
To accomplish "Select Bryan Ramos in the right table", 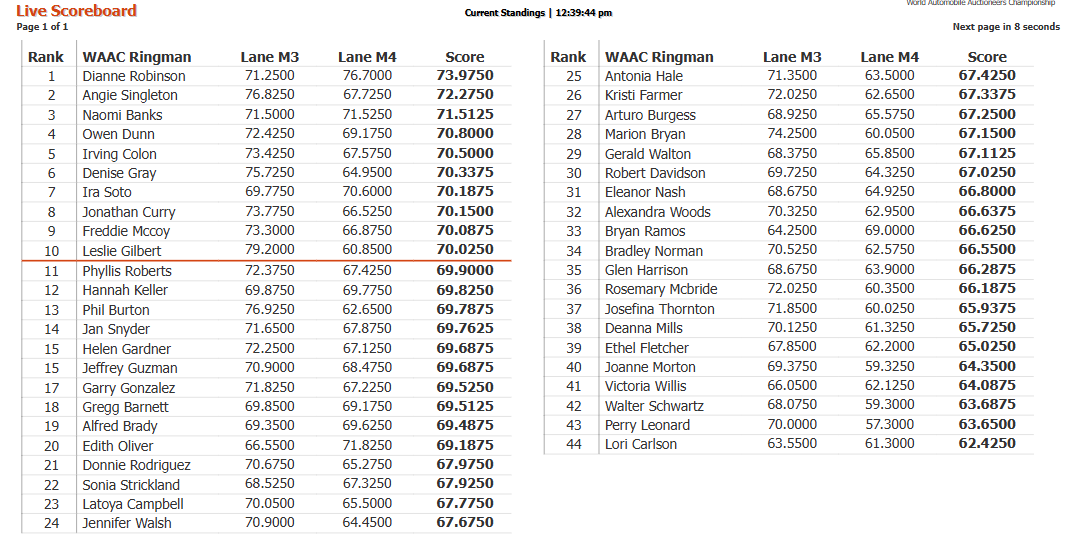I will (x=645, y=231).
